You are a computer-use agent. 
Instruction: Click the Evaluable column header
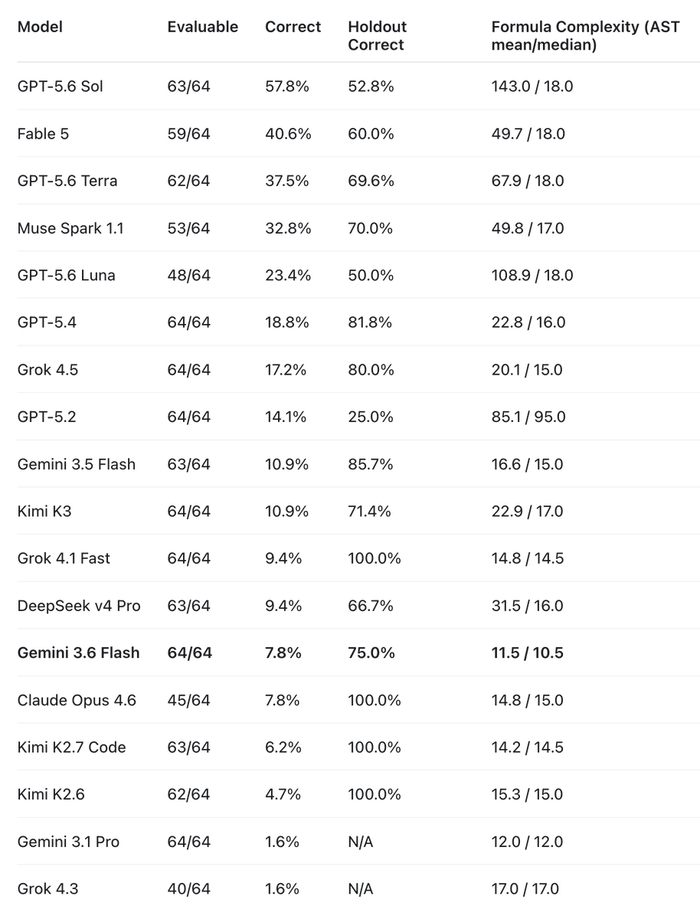pyautogui.click(x=202, y=27)
